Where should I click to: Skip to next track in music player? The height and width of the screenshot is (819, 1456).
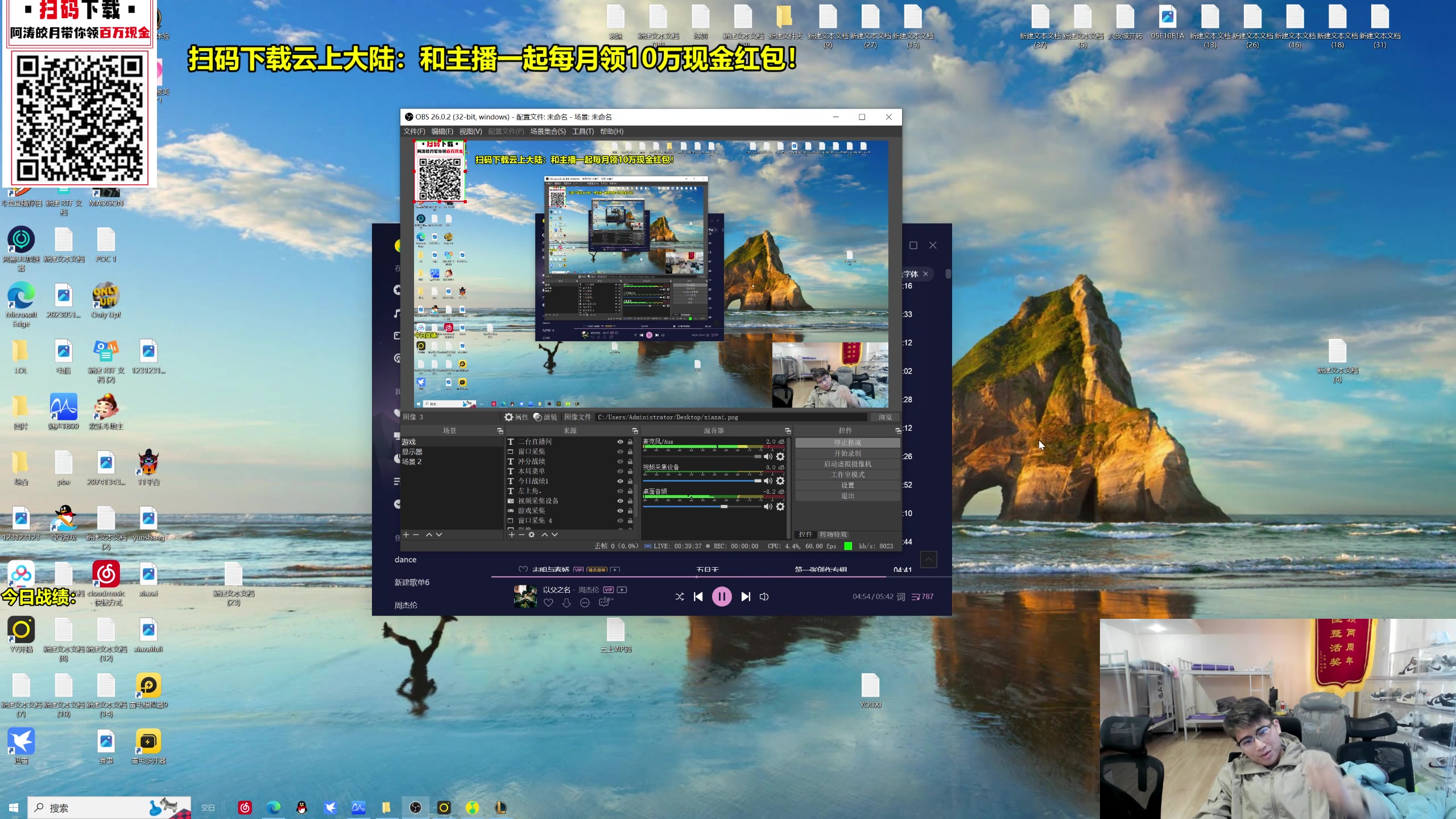746,597
